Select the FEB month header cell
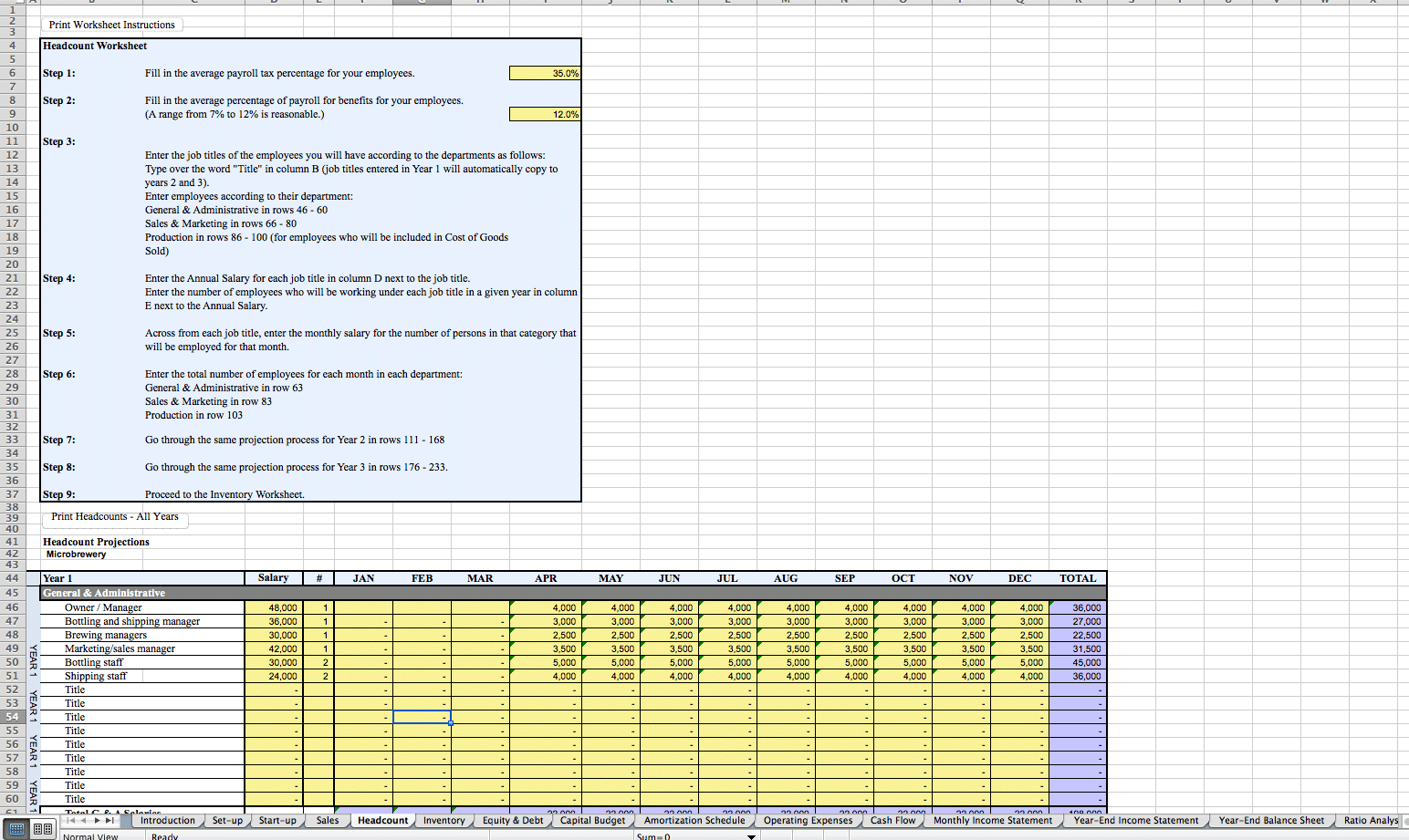 tap(422, 578)
